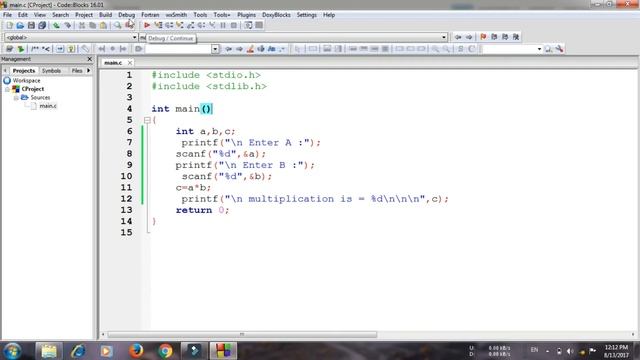
Task: Open the function list dropdown arrow
Action: [x=444, y=37]
